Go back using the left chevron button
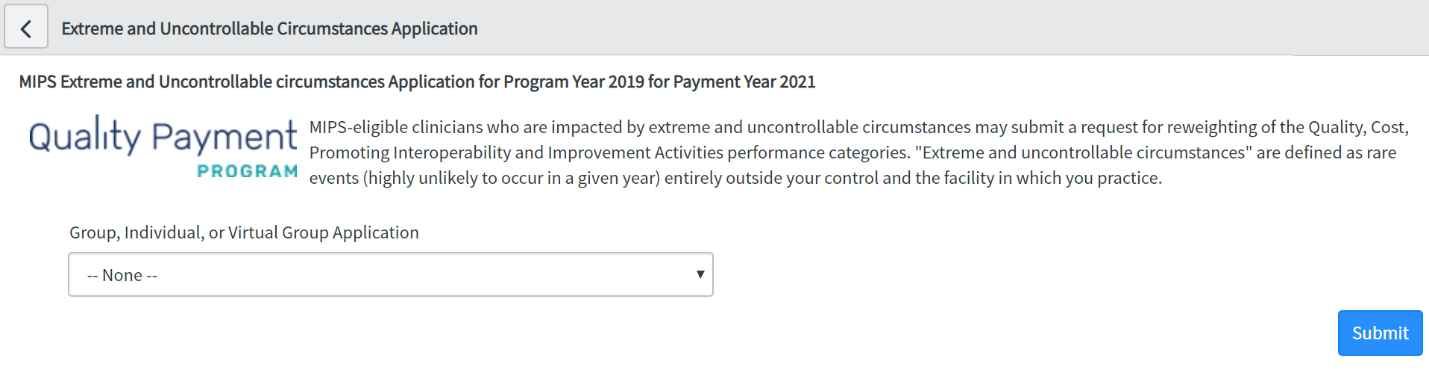Viewport: 1429px width, 373px height. 26,28
